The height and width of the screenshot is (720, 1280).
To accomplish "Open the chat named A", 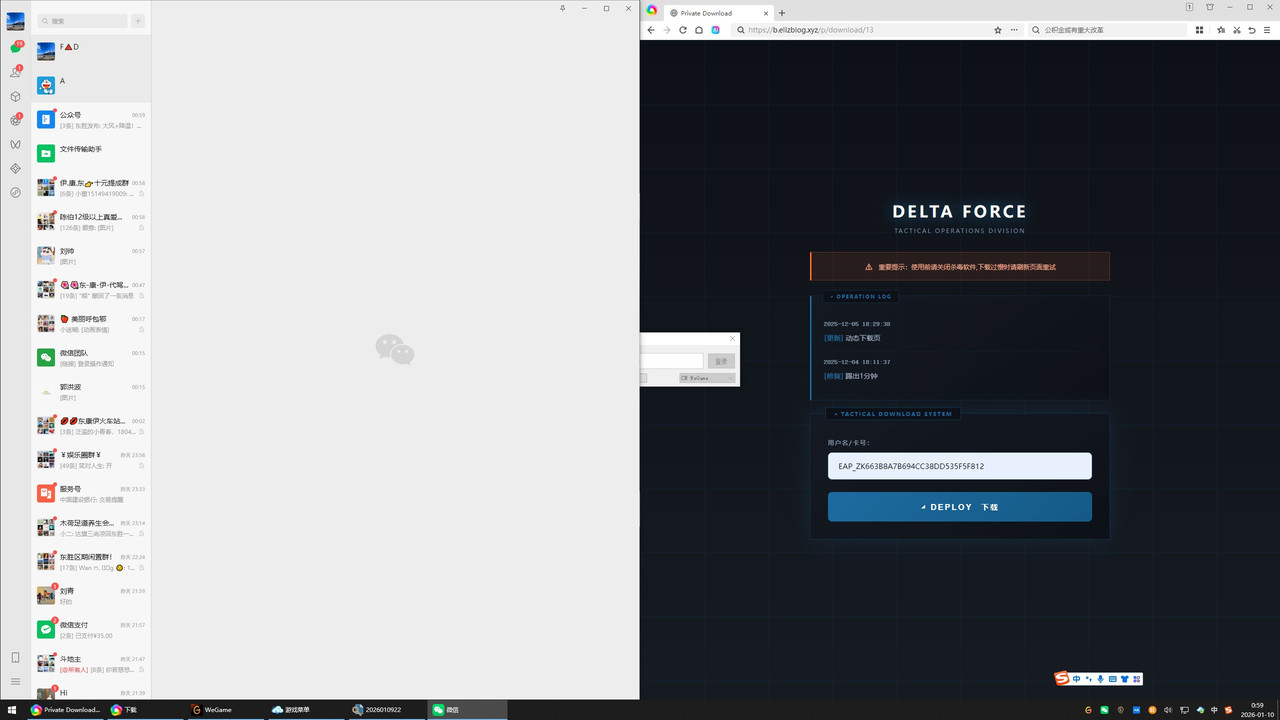I will pos(91,85).
